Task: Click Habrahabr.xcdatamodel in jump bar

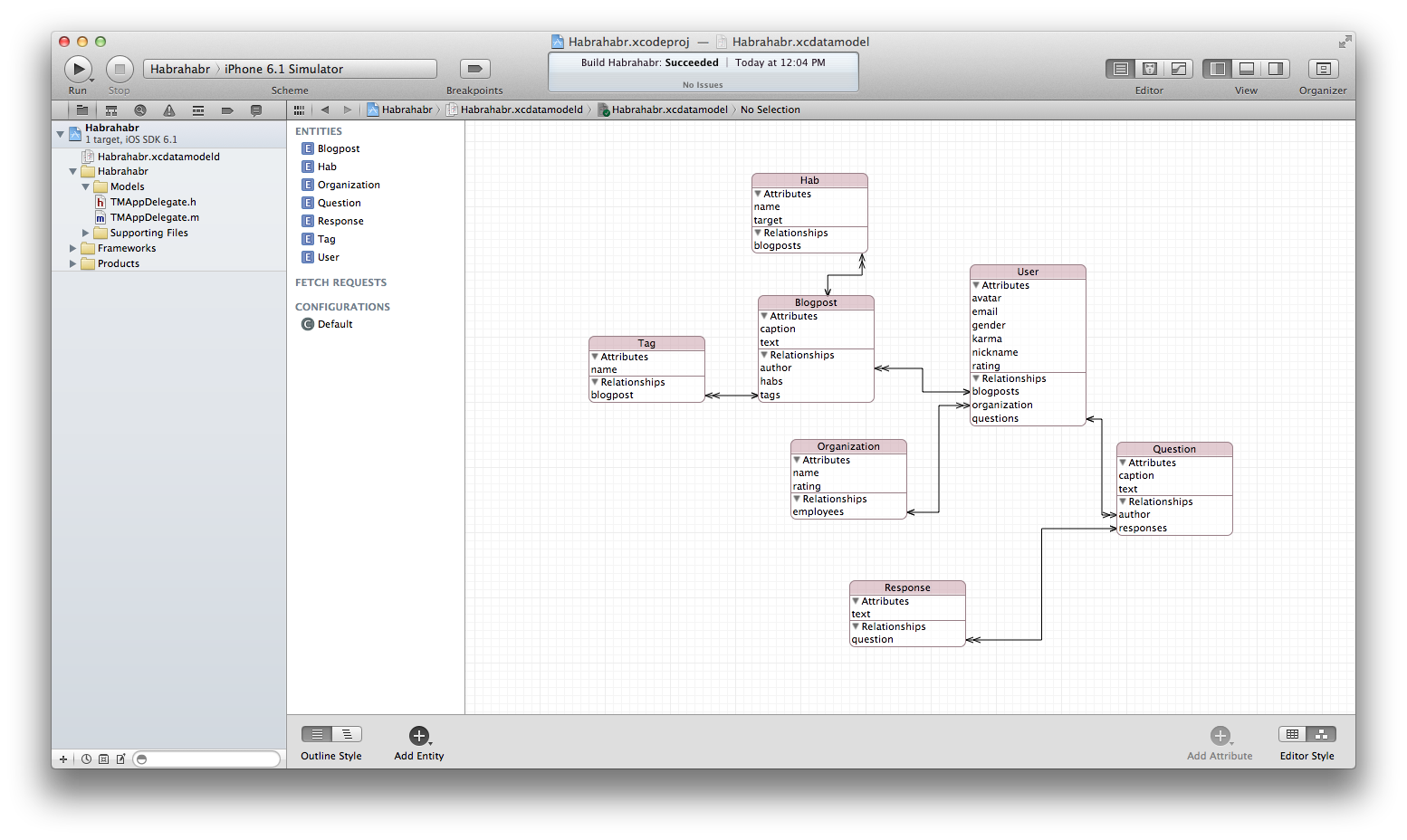Action: pos(662,110)
